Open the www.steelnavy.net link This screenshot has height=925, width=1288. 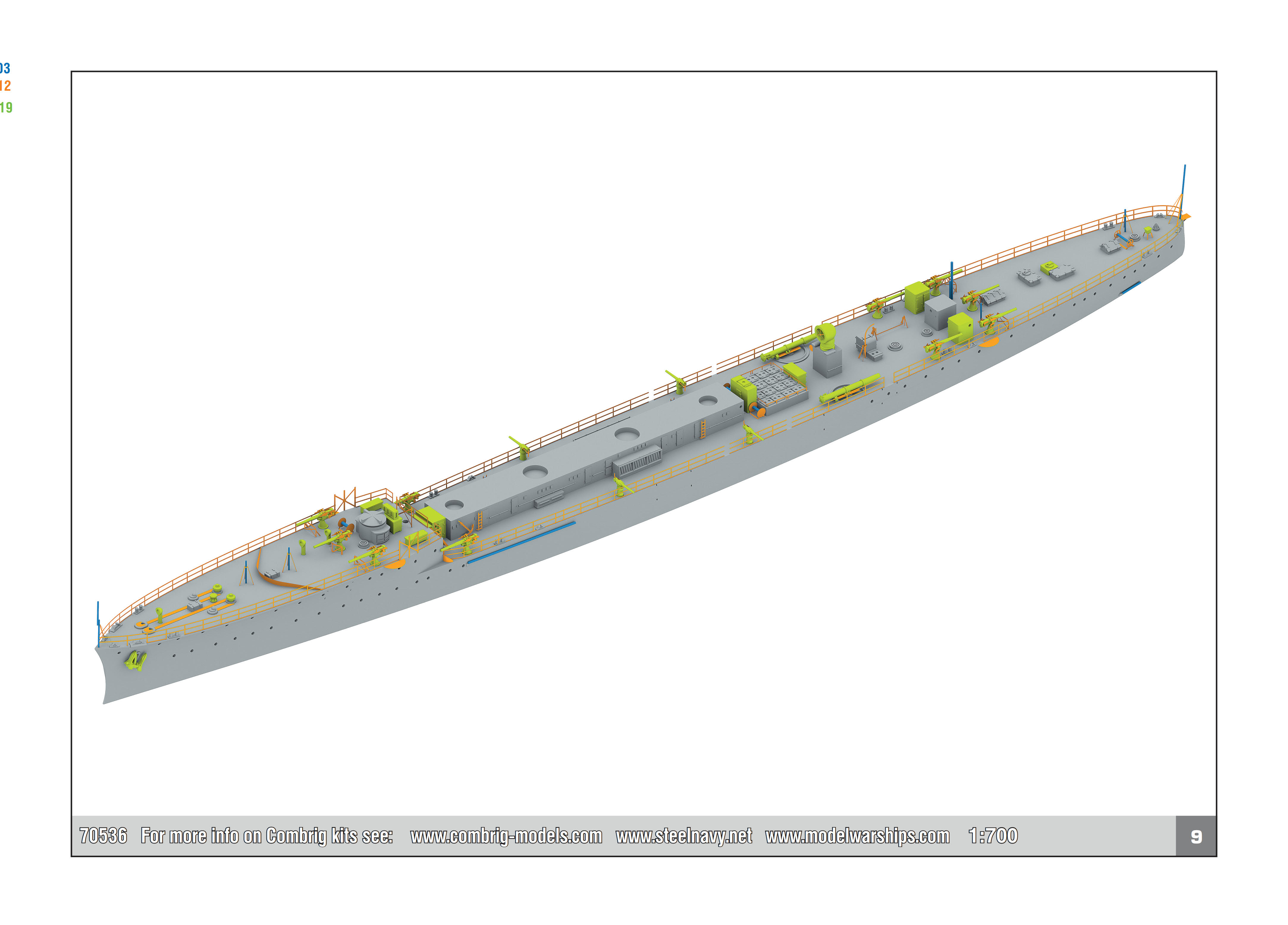(684, 836)
